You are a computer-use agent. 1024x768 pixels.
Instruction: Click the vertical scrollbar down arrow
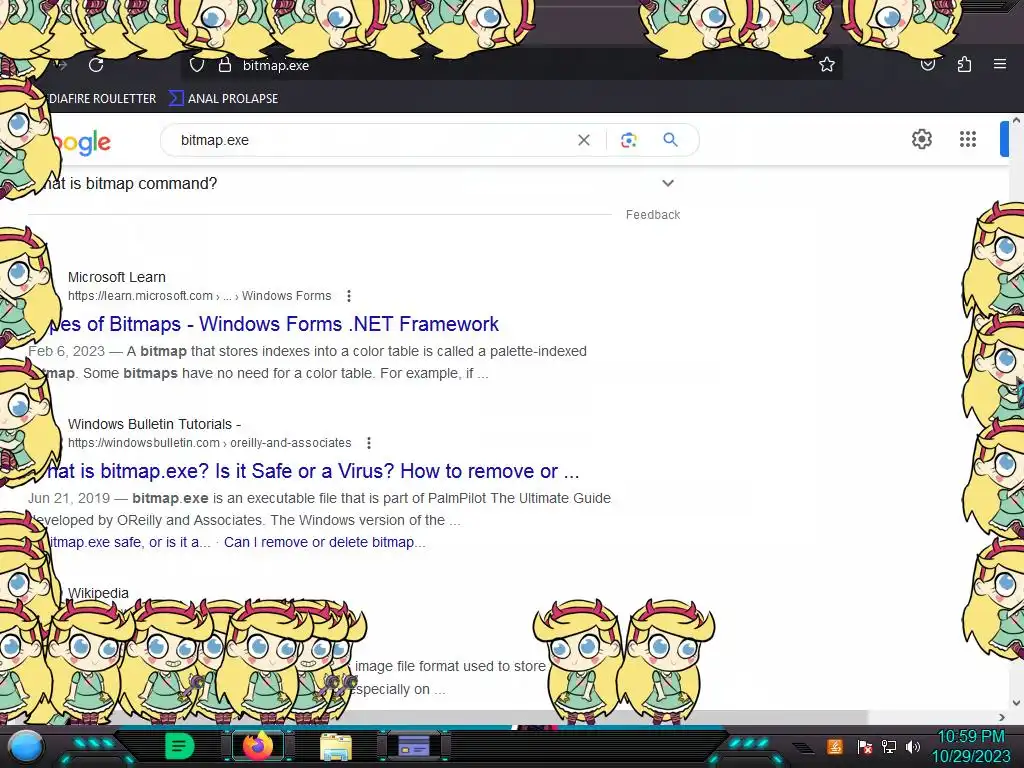[1016, 703]
